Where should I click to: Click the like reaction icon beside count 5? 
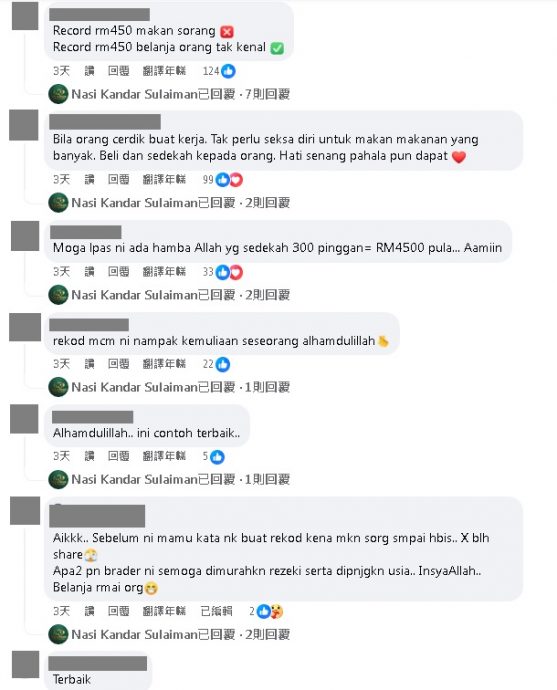(x=217, y=457)
